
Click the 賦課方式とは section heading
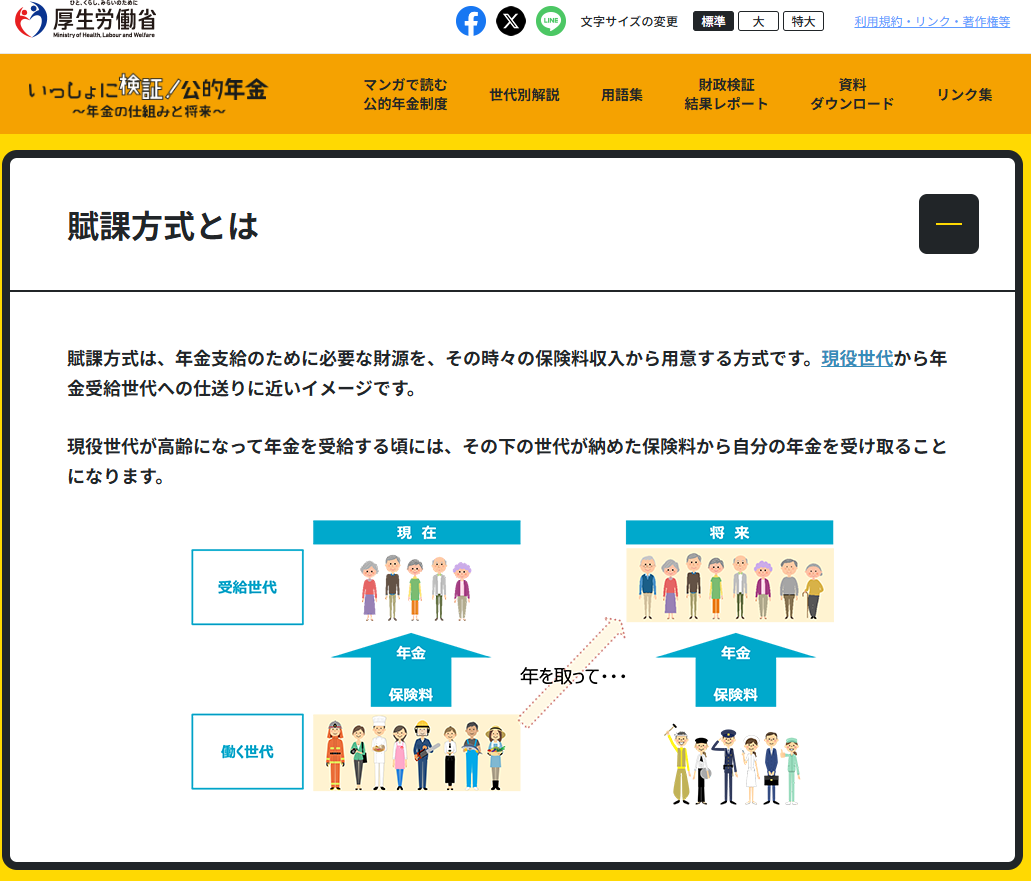point(163,227)
